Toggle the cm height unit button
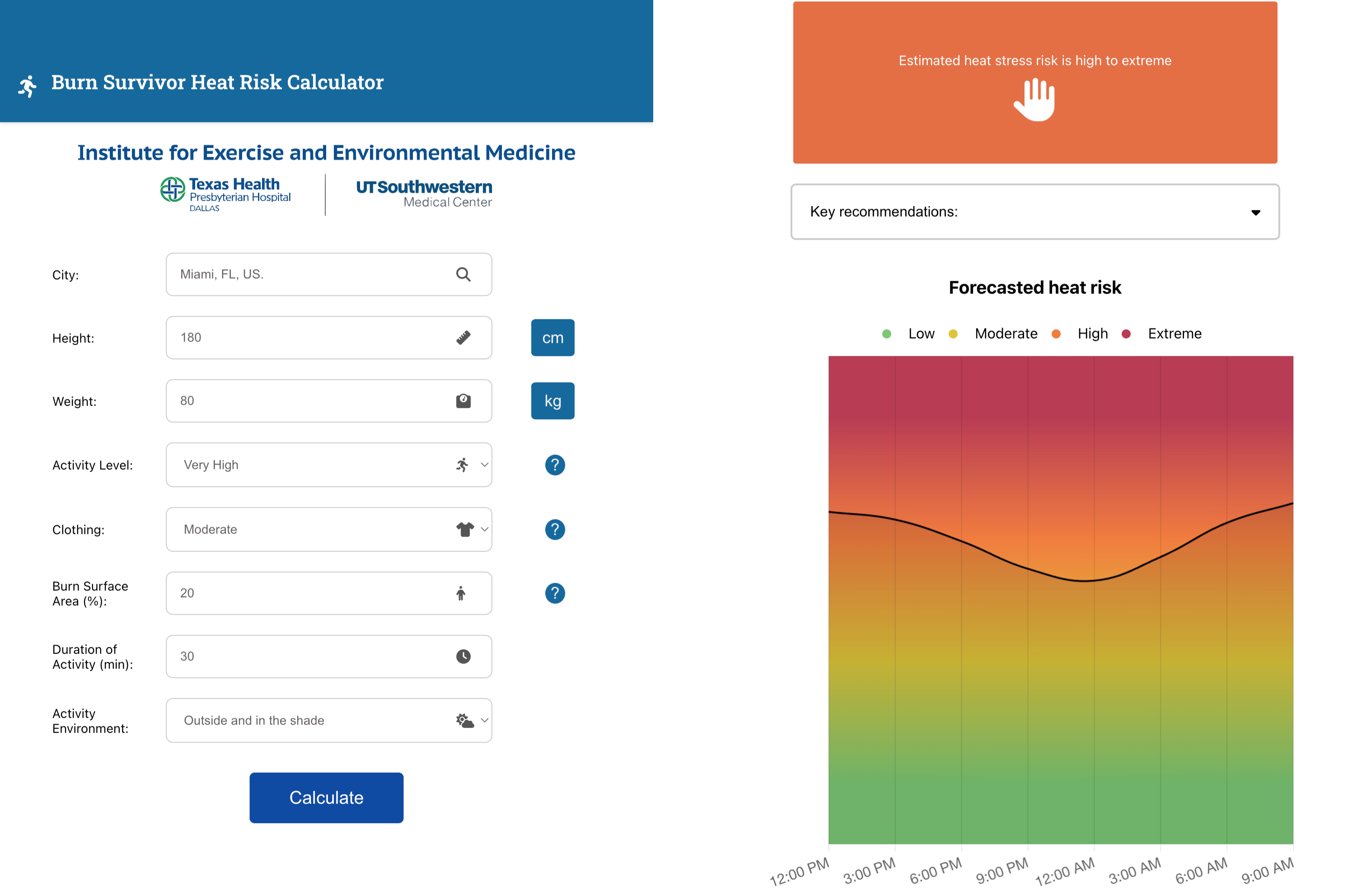Screen dimensions: 1362x896 (x=553, y=337)
